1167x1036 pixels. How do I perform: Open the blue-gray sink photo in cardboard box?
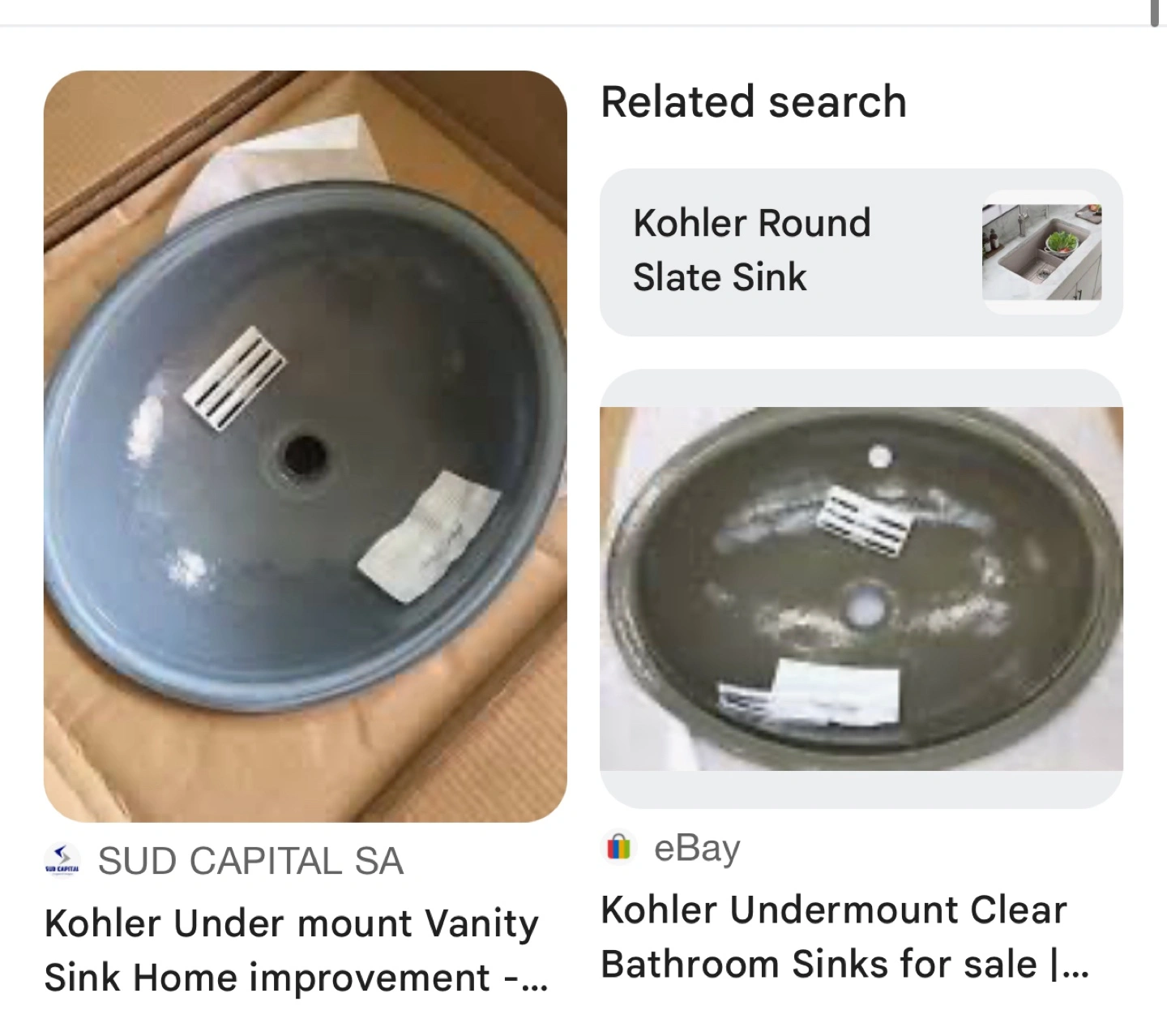[x=305, y=447]
